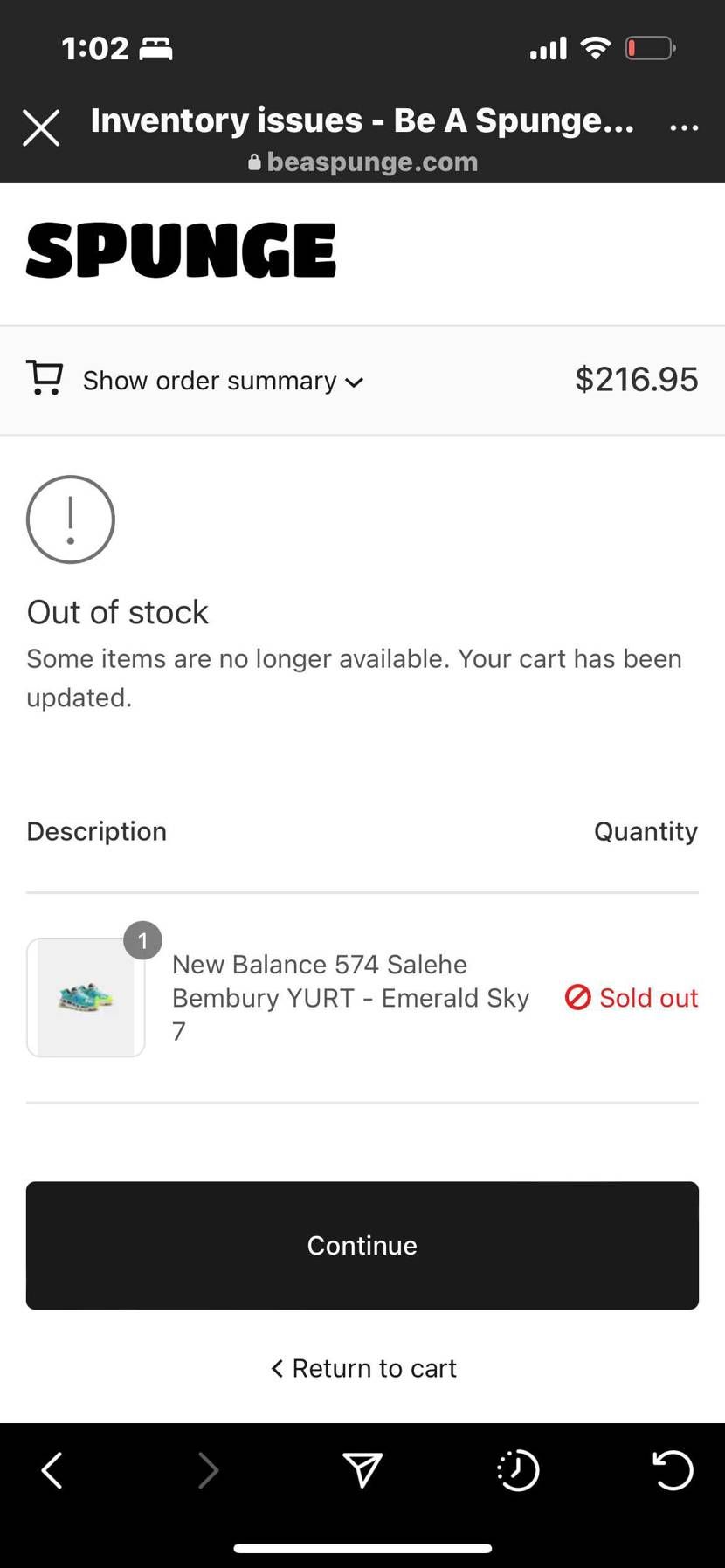Open the three-dot more options menu

pos(684,127)
